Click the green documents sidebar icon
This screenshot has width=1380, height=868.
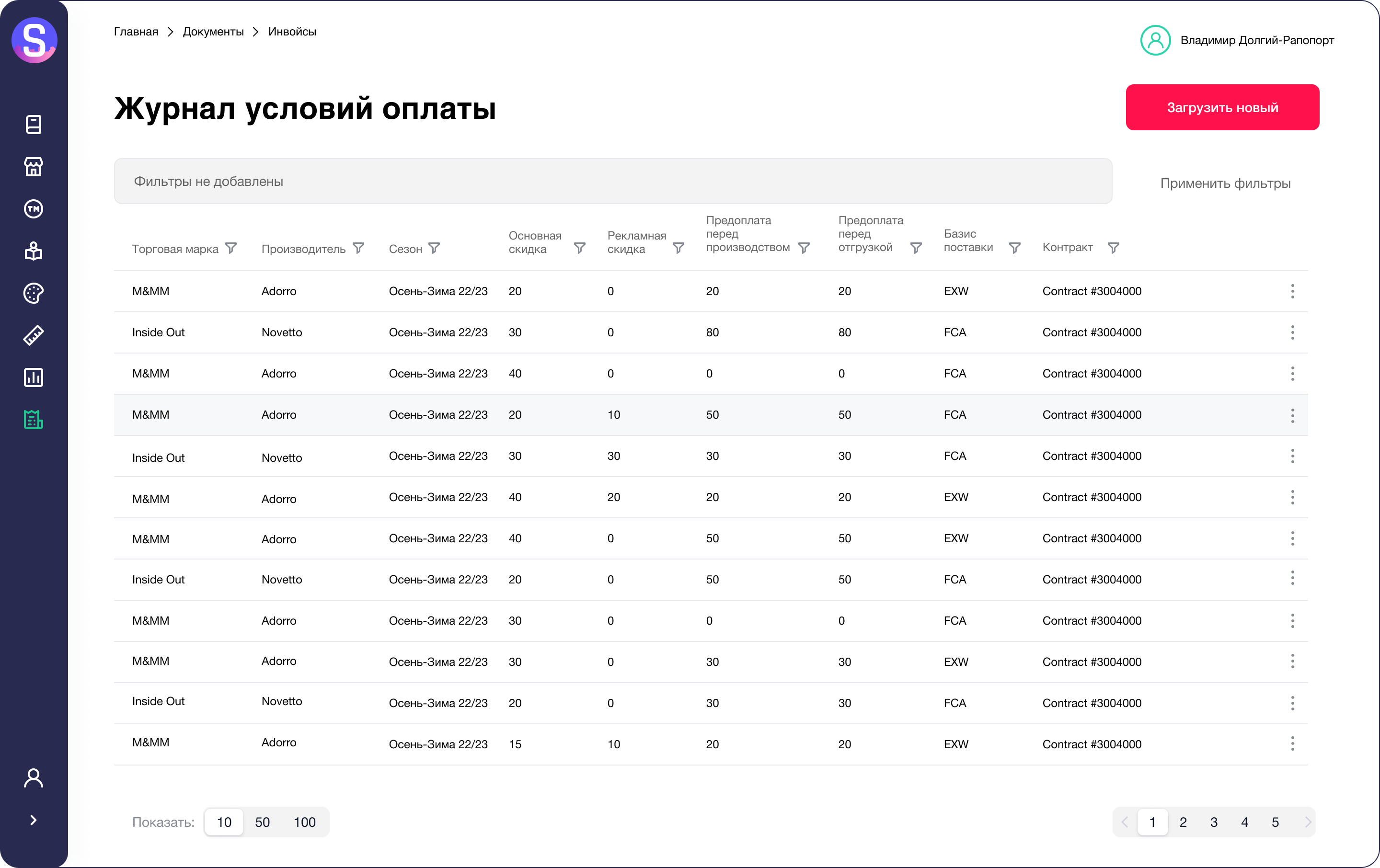pyautogui.click(x=33, y=420)
